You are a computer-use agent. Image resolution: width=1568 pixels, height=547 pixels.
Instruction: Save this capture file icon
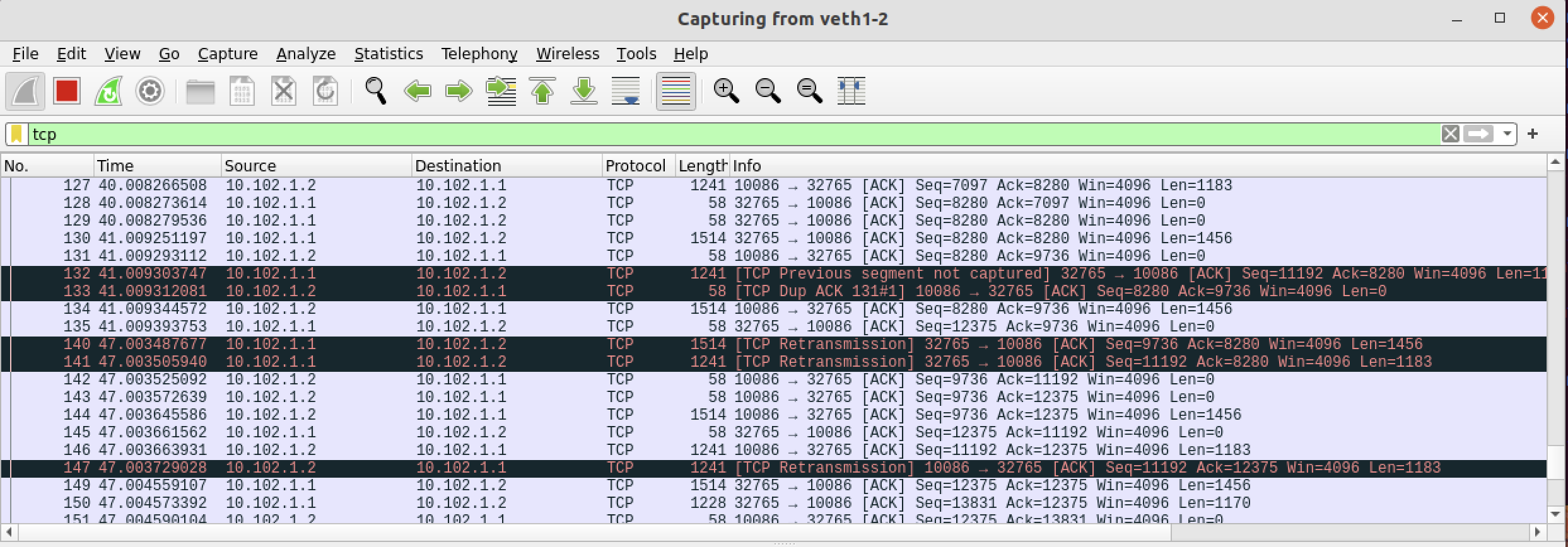click(x=242, y=91)
